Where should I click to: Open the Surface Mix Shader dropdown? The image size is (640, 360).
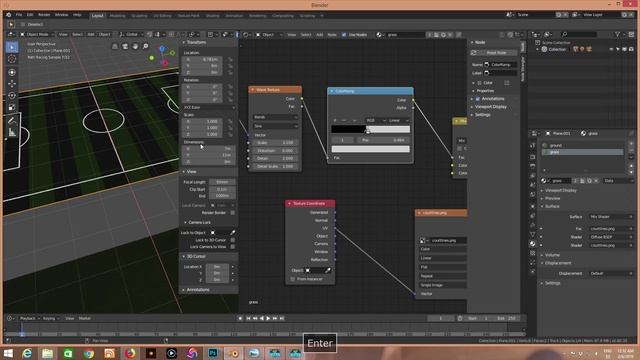610,217
